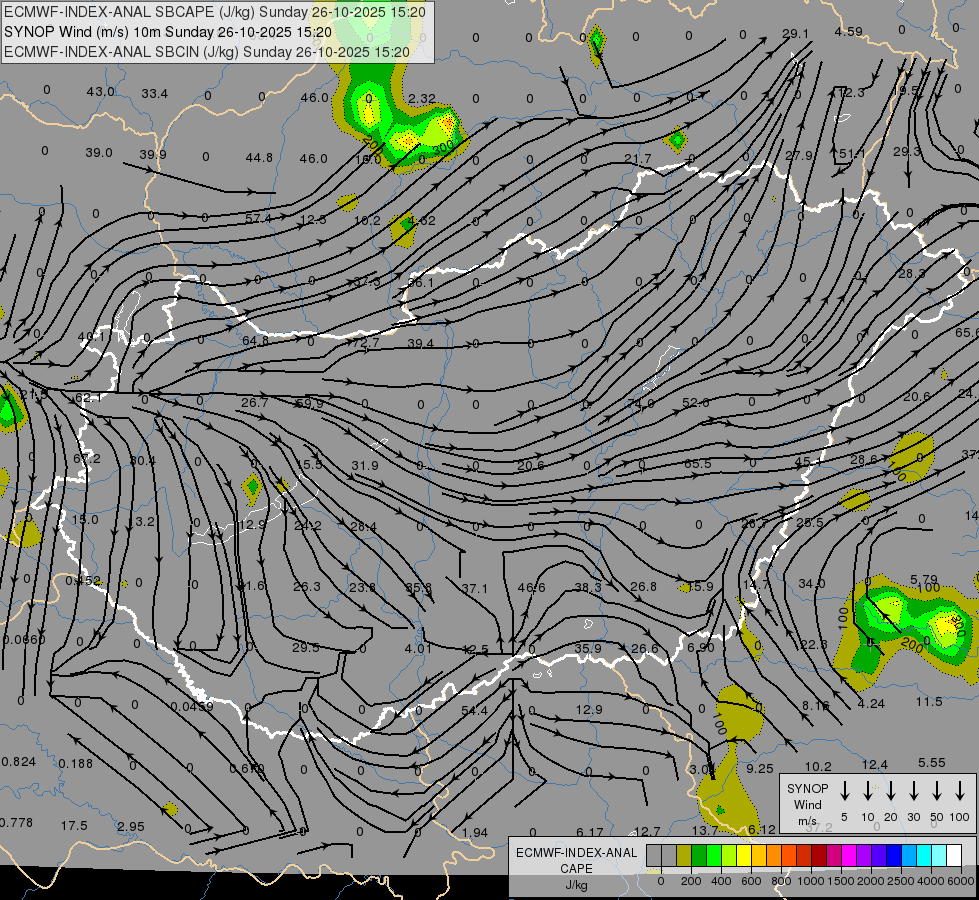
Task: Select the dark green swatch in CAPE legend
Action: [x=699, y=856]
